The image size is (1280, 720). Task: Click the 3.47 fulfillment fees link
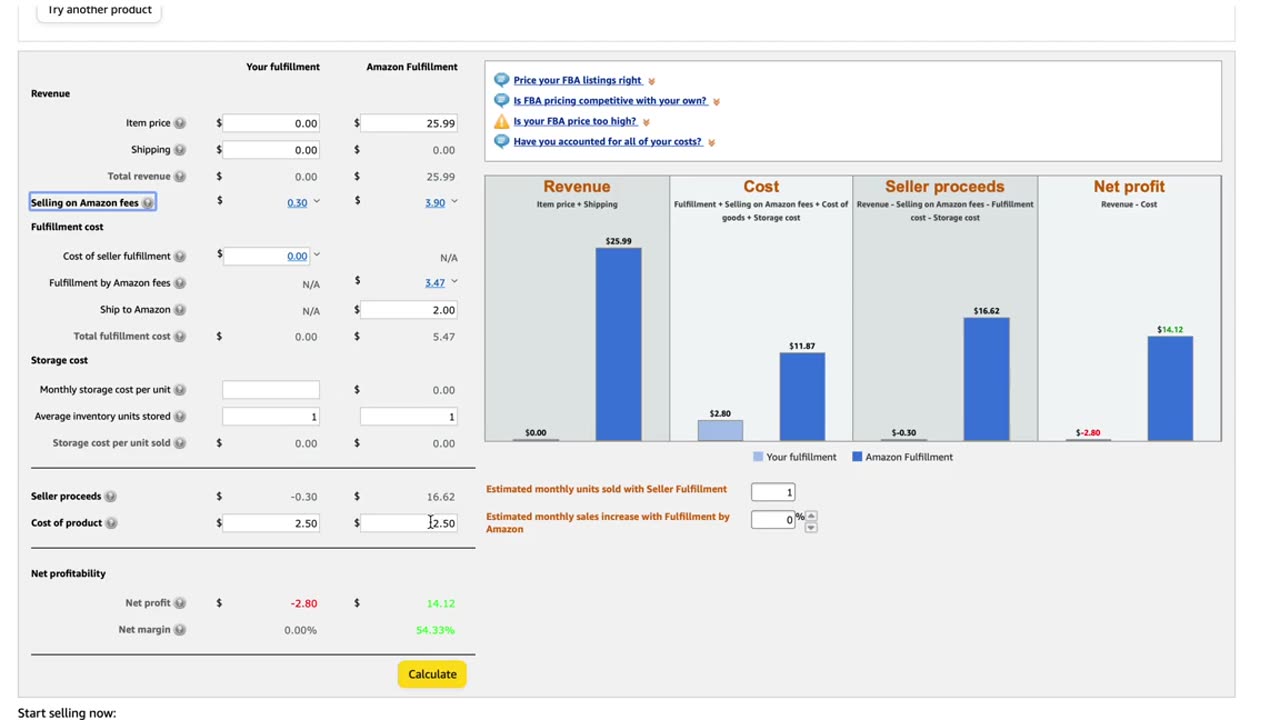435,283
